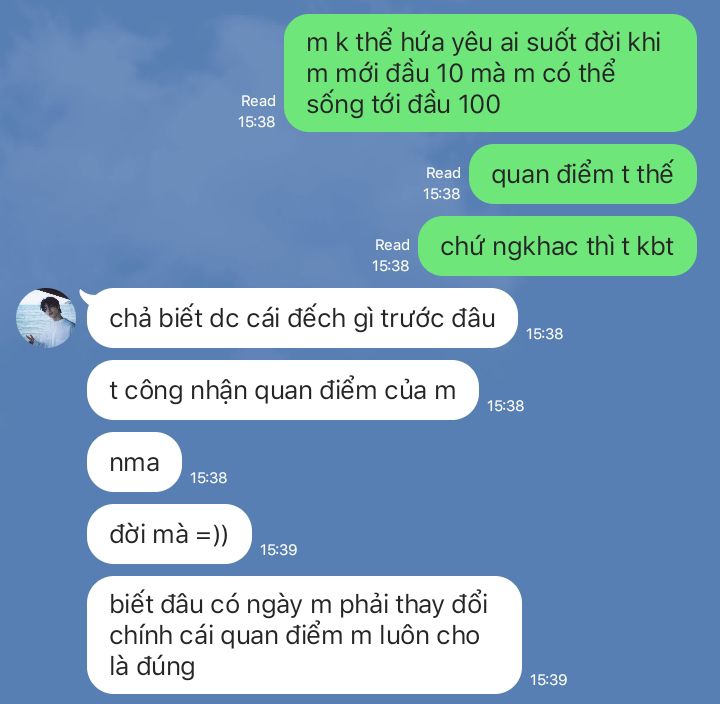Select the 'đời mà =))' message
This screenshot has width=720, height=704.
[169, 534]
